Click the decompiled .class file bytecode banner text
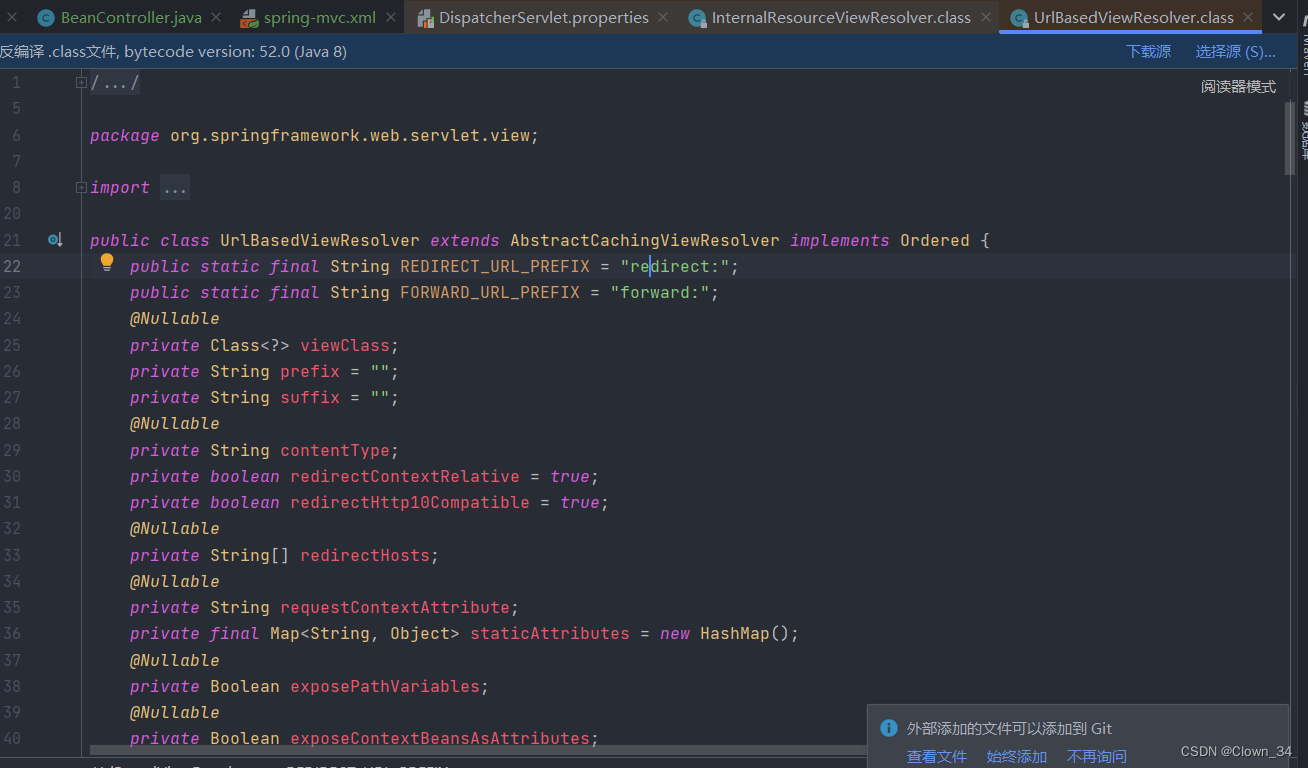The width and height of the screenshot is (1308, 768). click(x=174, y=52)
